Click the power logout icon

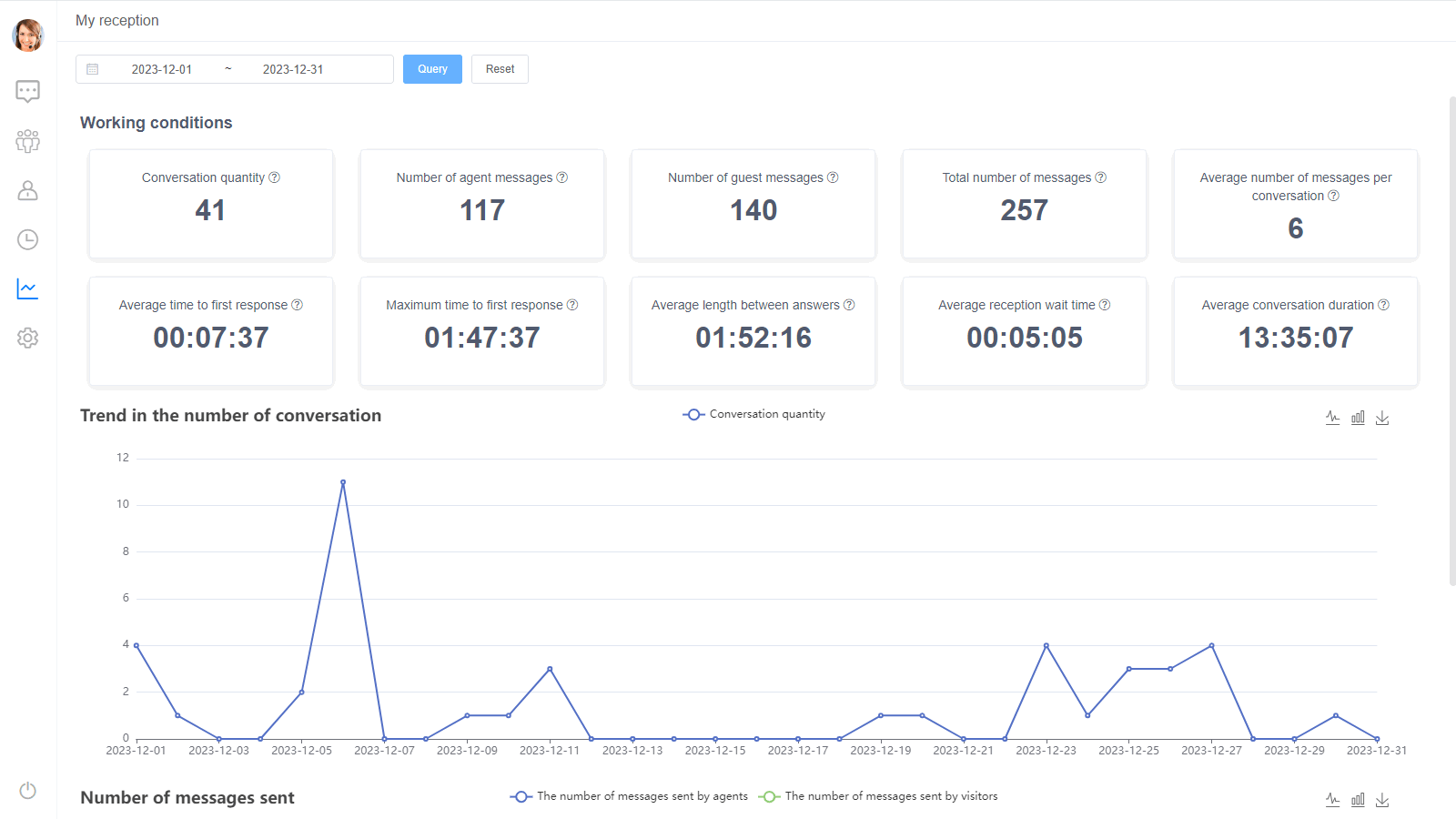click(27, 790)
